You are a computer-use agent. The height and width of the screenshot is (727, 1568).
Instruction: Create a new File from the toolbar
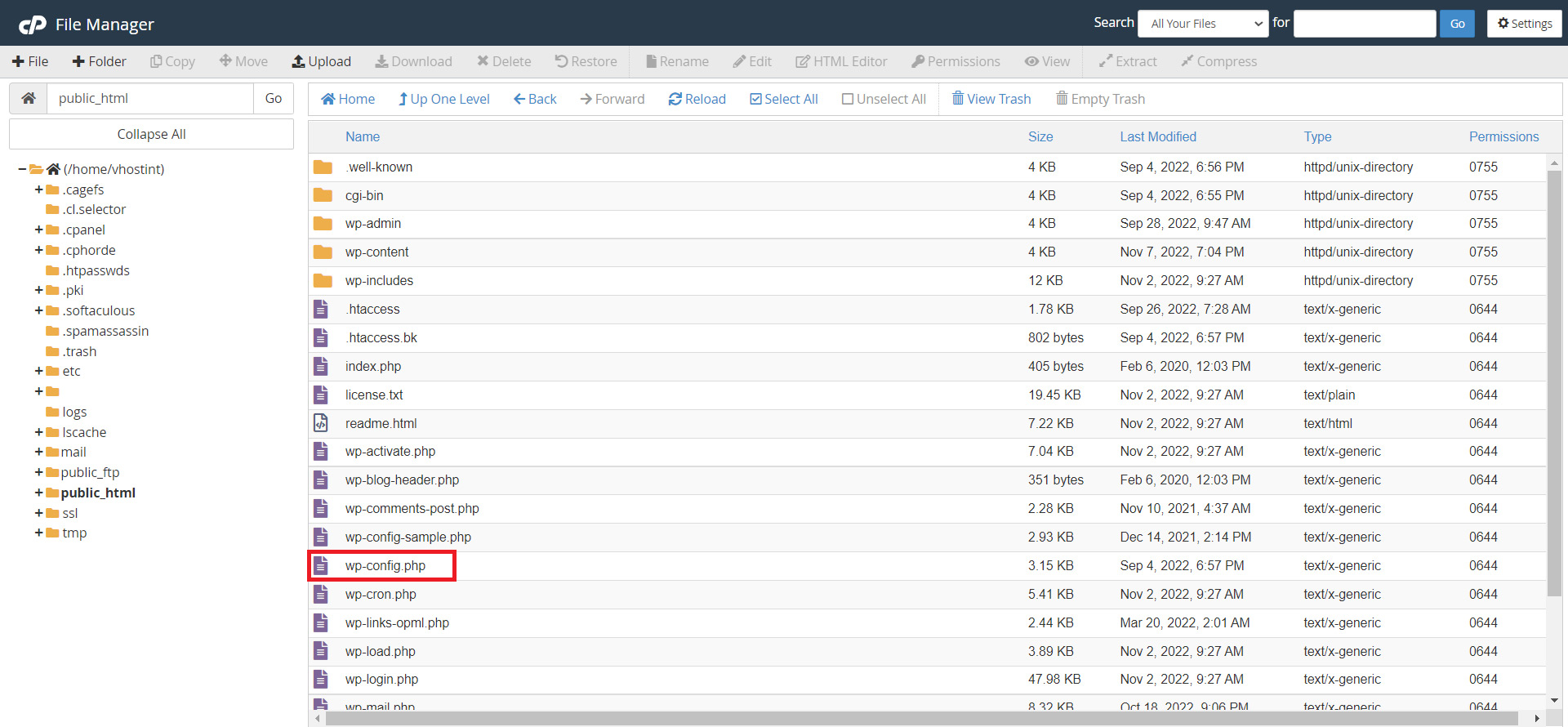pyautogui.click(x=30, y=61)
